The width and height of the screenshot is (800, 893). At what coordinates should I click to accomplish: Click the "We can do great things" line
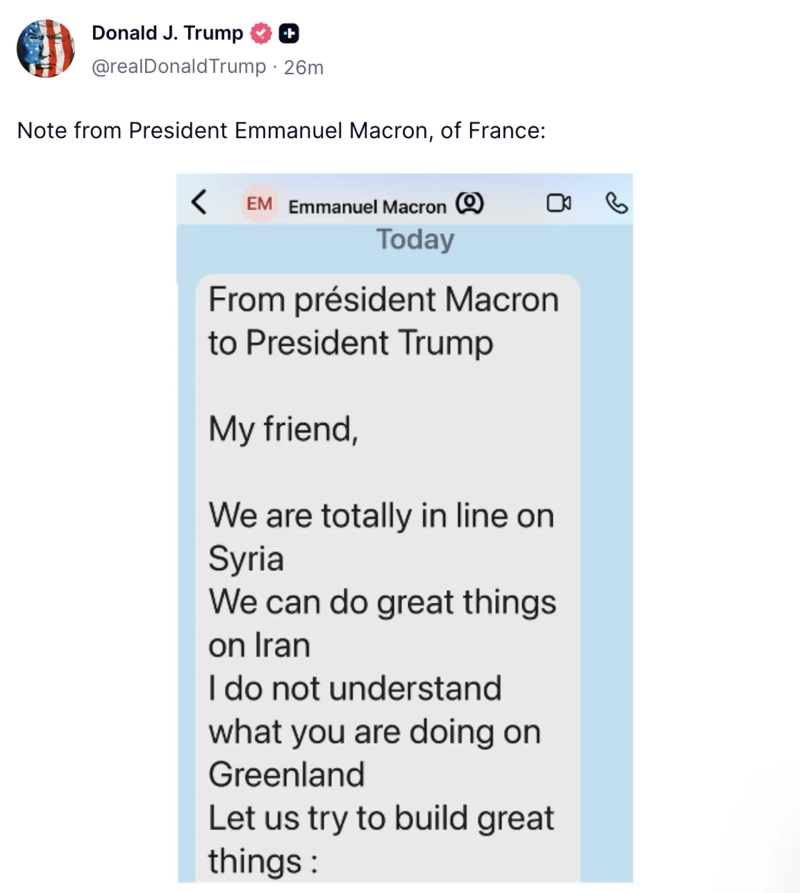coord(382,603)
